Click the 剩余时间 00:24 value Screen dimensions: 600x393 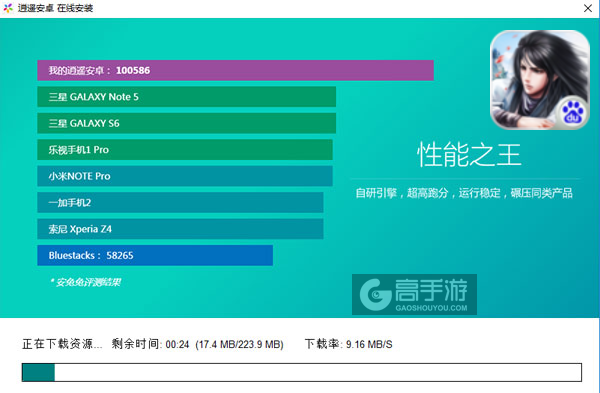pyautogui.click(x=150, y=344)
